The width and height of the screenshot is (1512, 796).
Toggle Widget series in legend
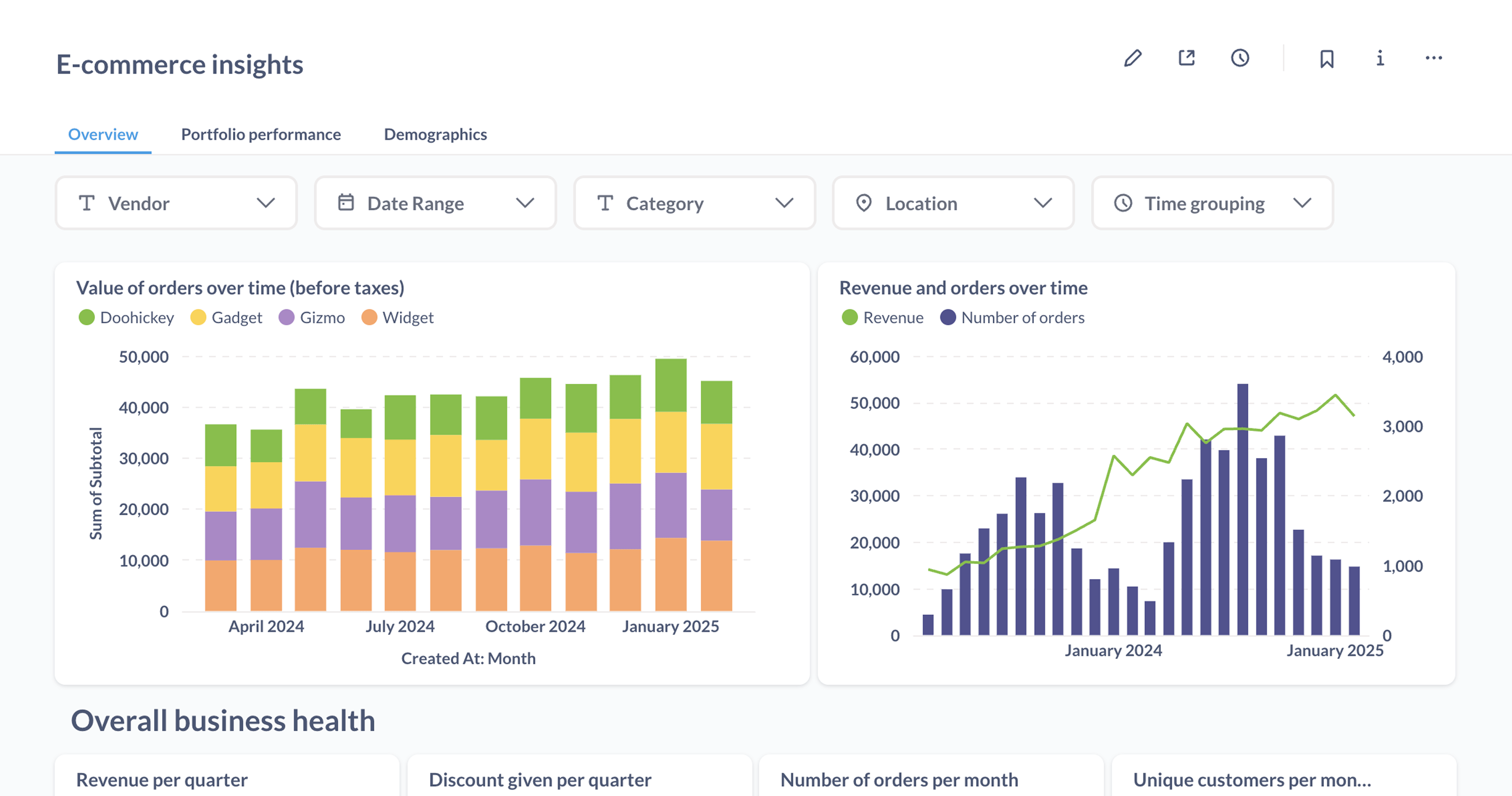click(x=398, y=318)
